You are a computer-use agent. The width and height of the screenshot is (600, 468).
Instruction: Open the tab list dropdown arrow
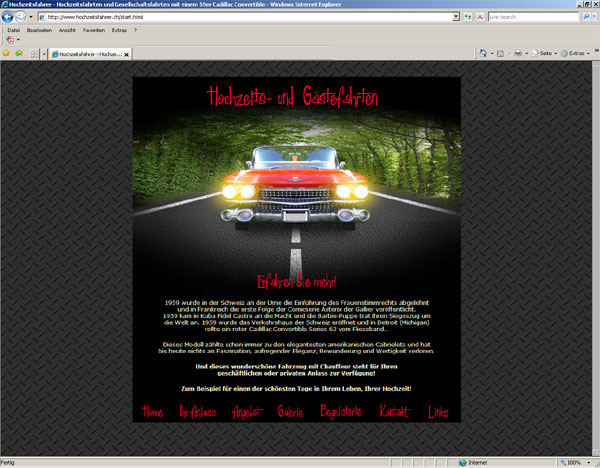coord(44,54)
